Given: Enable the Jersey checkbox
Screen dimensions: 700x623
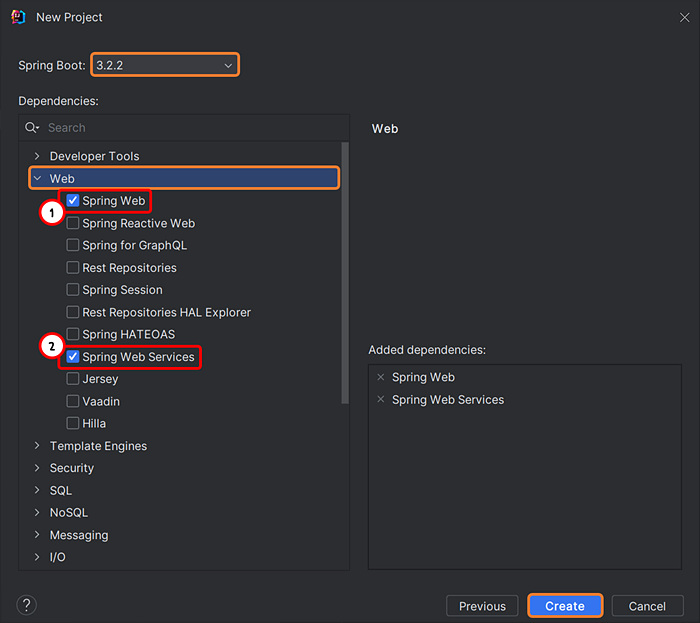Looking at the screenshot, I should click(x=72, y=378).
